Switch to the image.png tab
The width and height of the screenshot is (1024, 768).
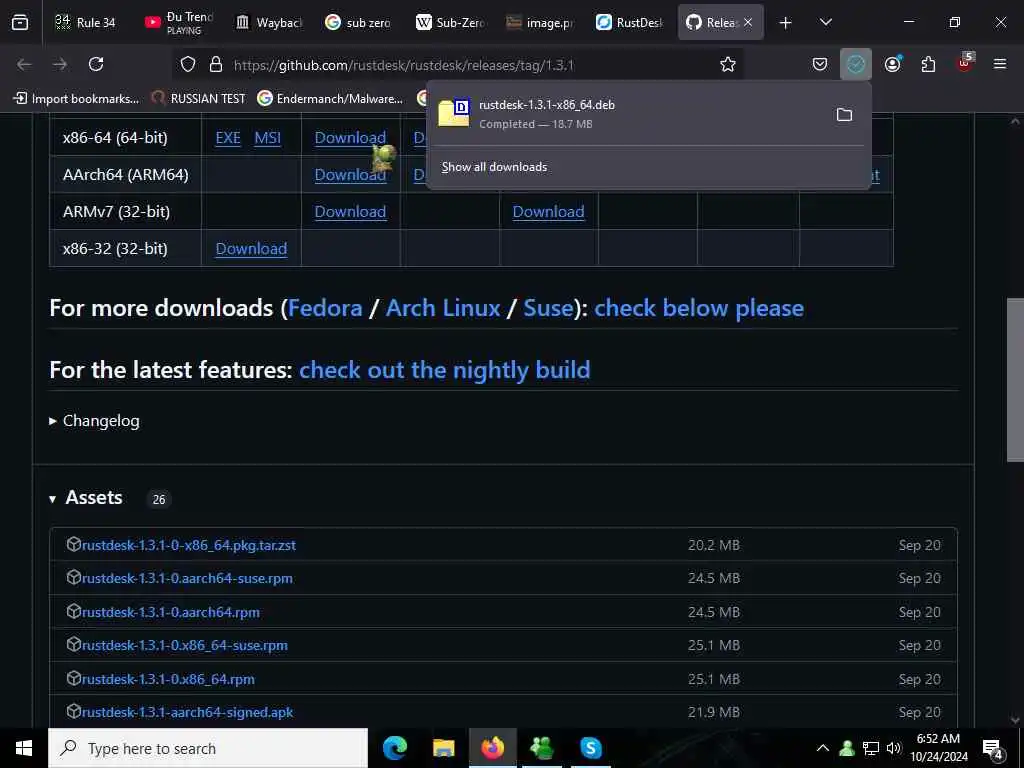pyautogui.click(x=540, y=22)
